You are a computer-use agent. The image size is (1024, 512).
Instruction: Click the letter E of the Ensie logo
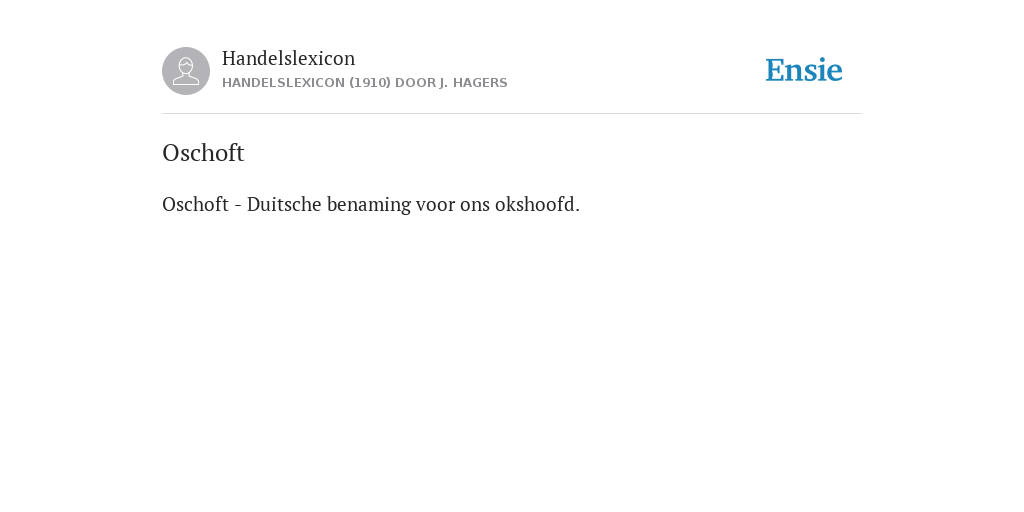[775, 71]
